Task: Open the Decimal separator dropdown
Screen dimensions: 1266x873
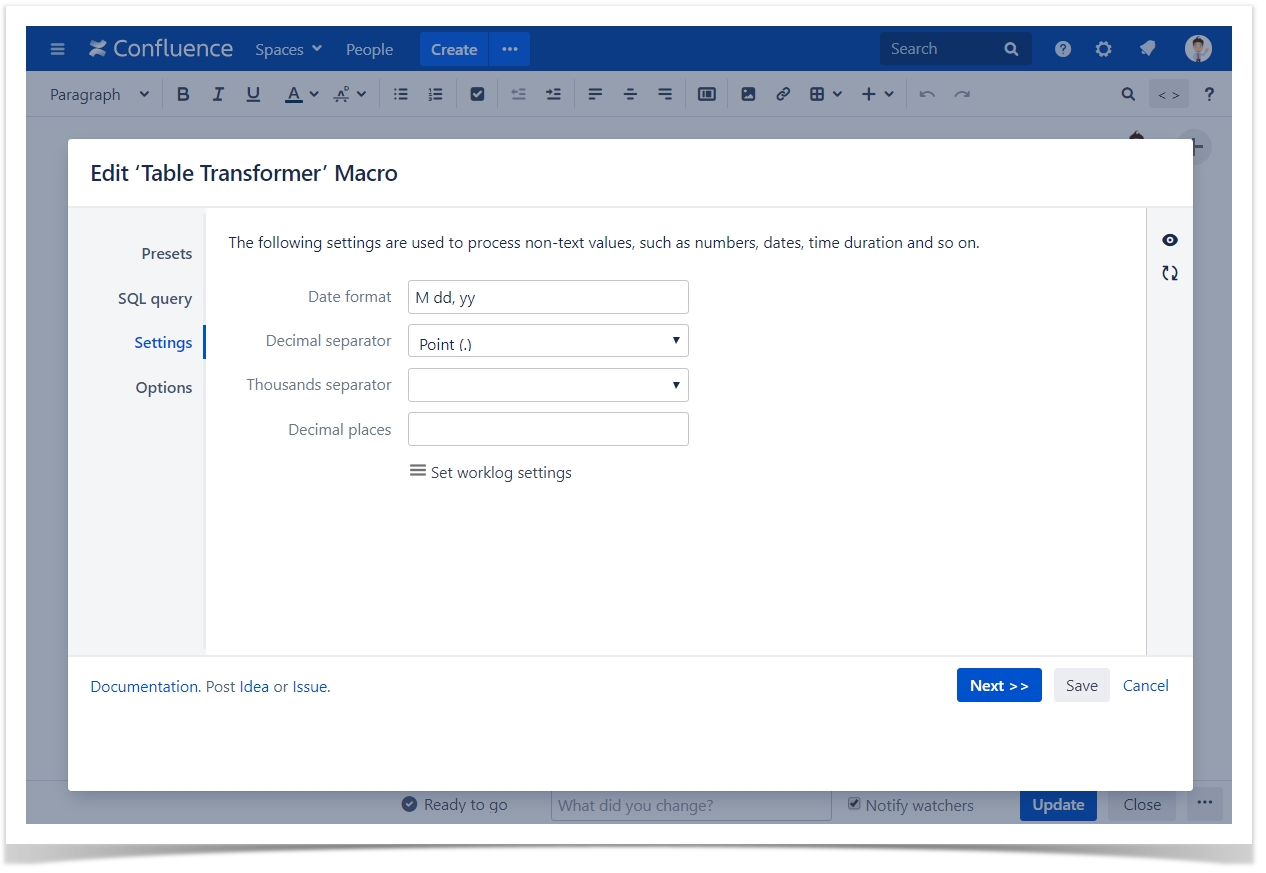Action: coord(548,341)
